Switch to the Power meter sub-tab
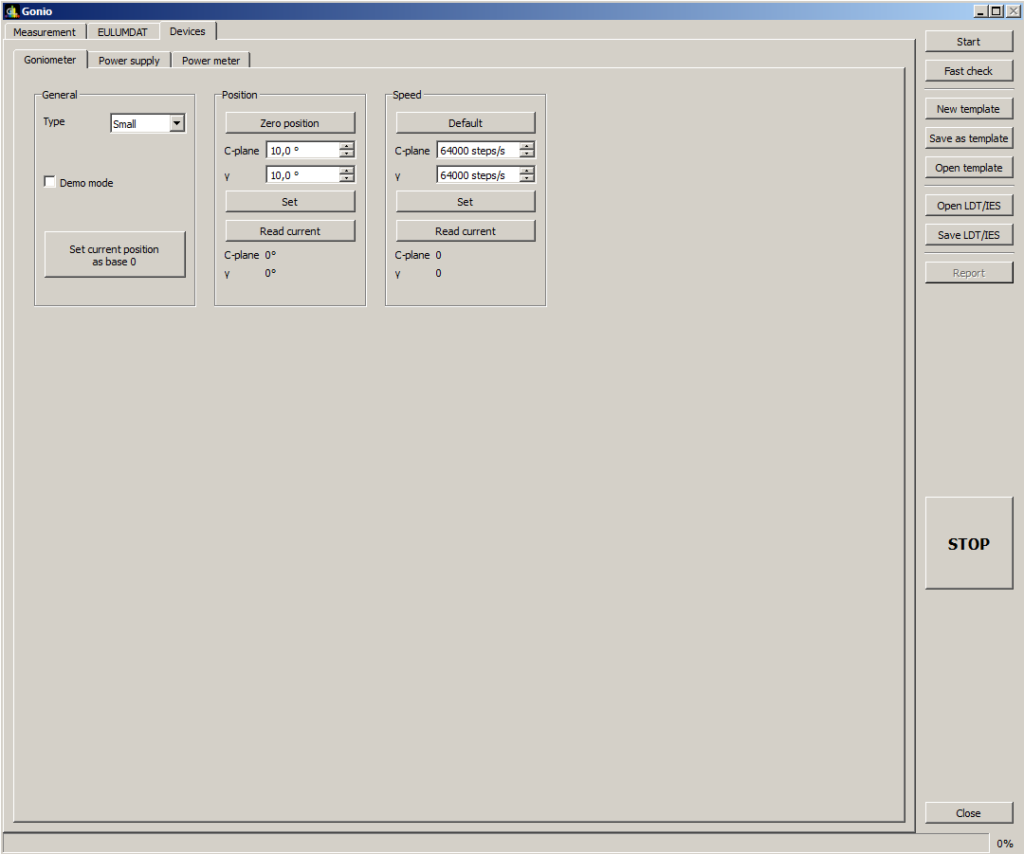 tap(211, 61)
